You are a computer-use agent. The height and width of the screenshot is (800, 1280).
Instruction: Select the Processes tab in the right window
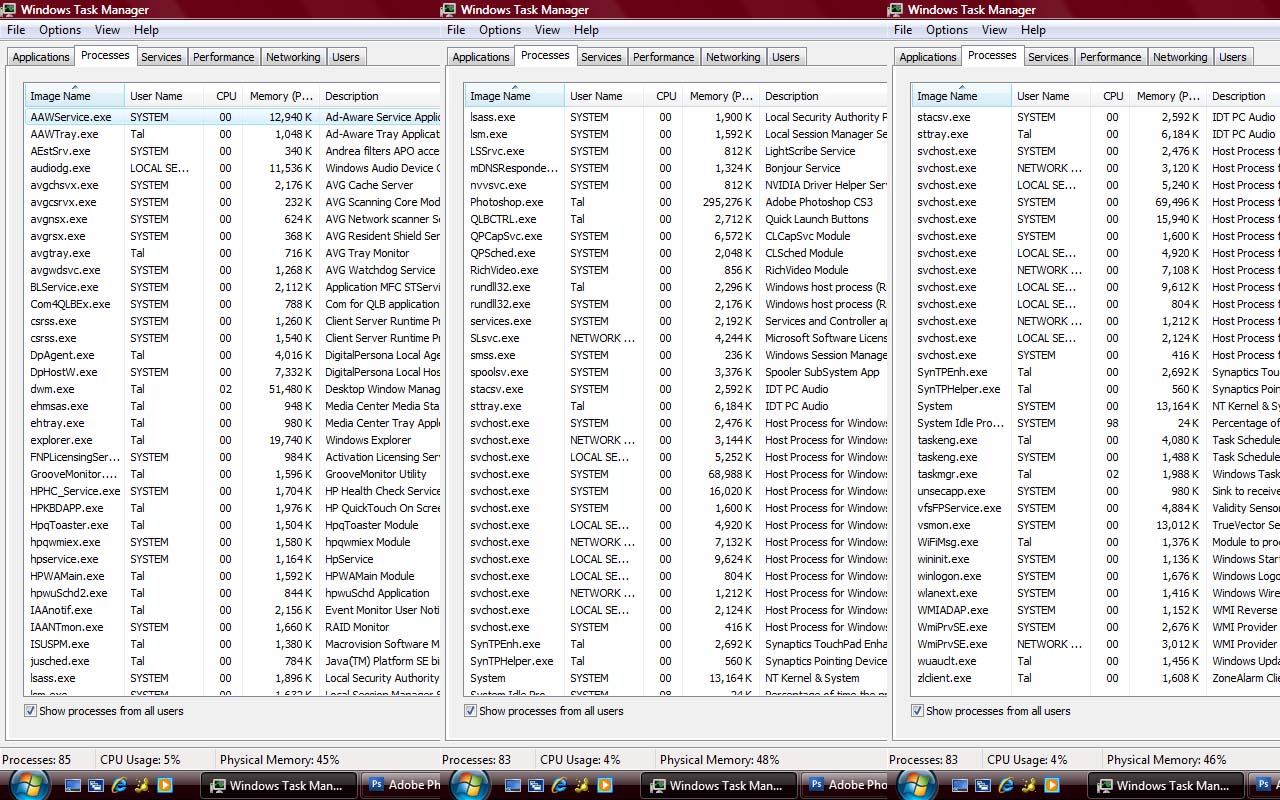coord(992,56)
